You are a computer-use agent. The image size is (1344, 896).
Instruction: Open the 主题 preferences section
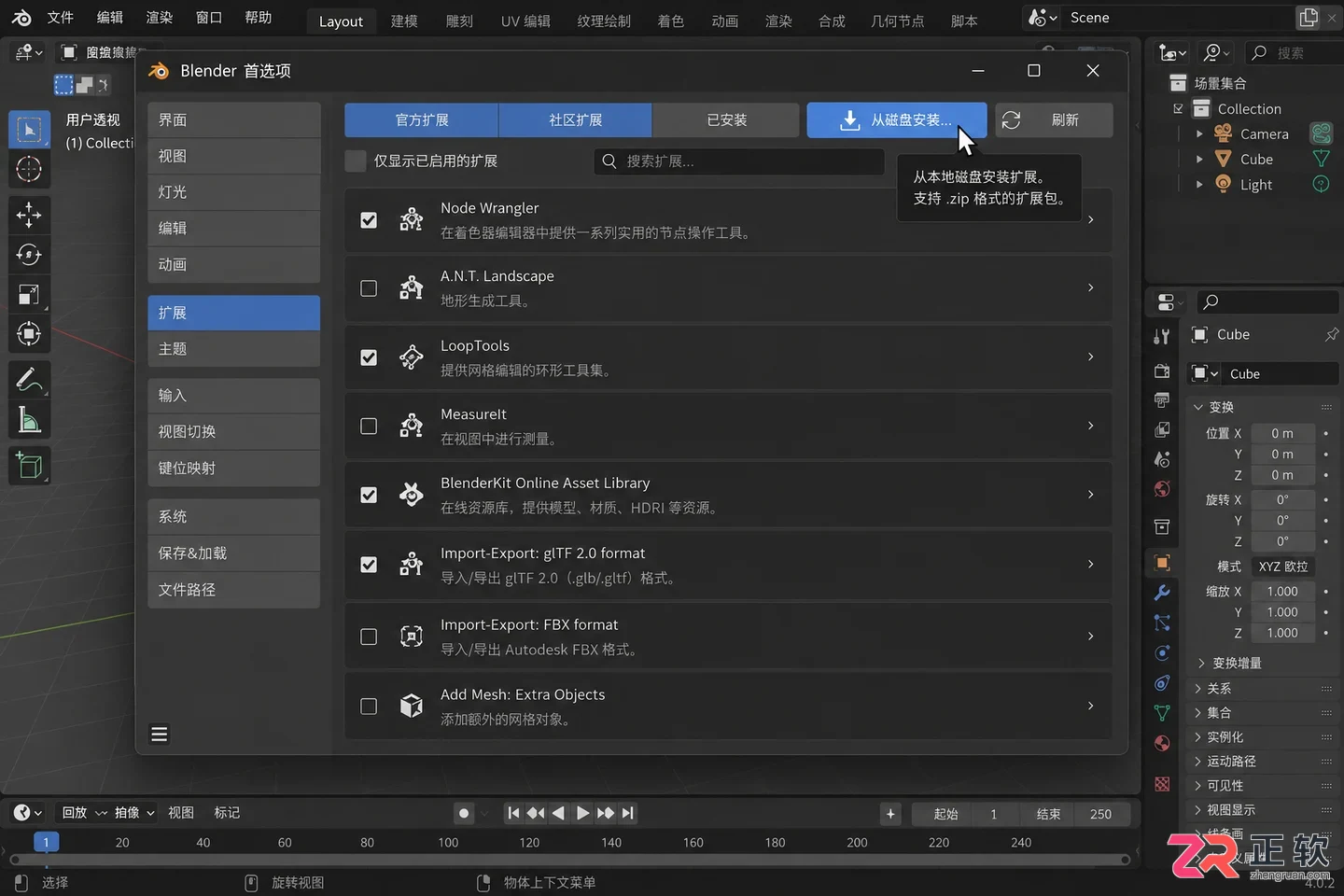click(233, 349)
